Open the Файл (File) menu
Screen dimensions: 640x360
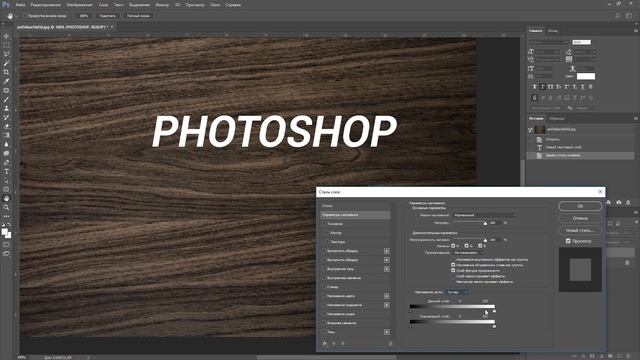tap(20, 5)
